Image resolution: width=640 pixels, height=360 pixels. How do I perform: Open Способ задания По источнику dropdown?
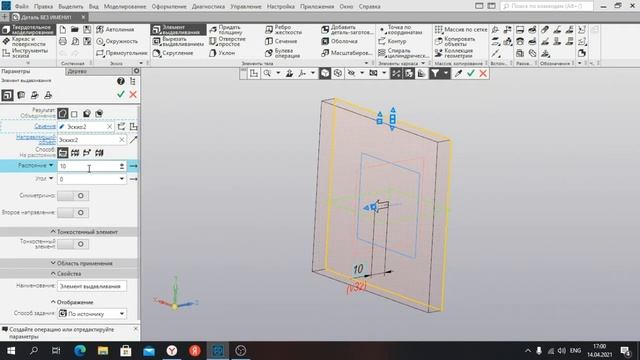click(x=122, y=314)
